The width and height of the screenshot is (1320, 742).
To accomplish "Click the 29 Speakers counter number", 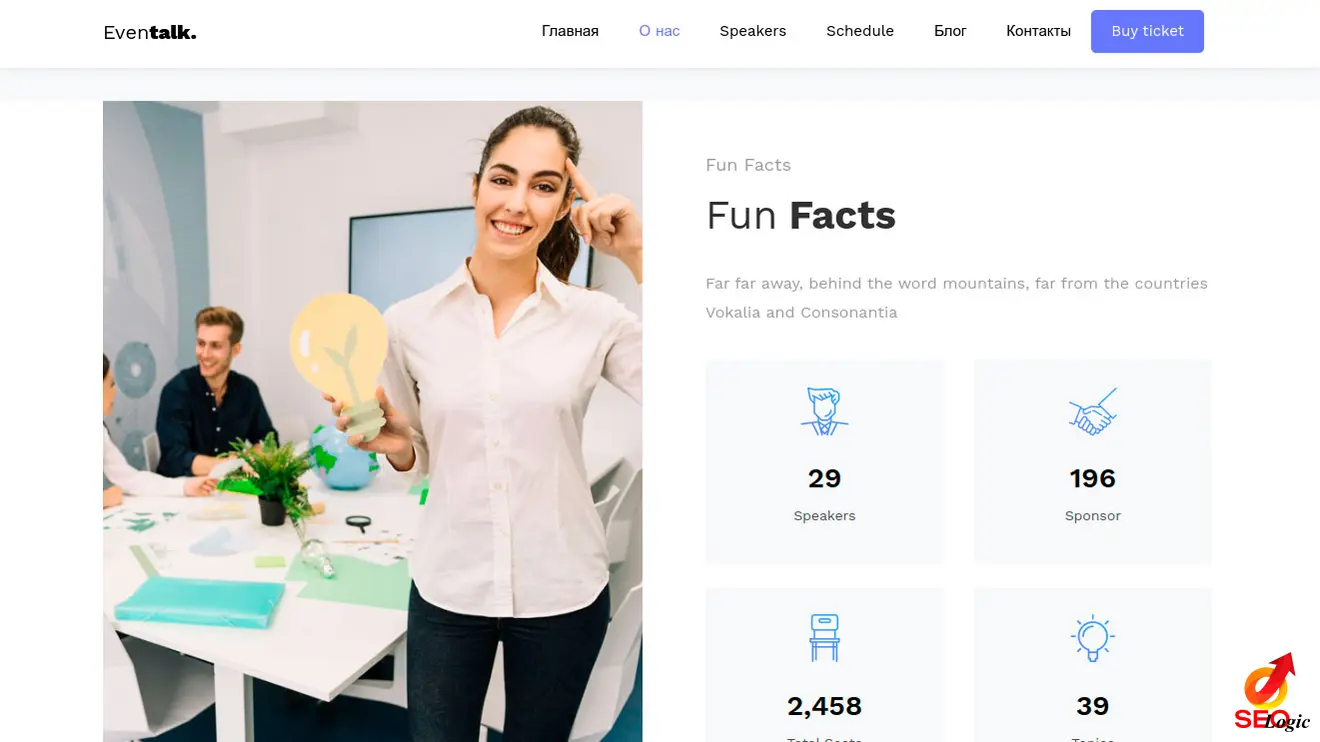I will (x=824, y=479).
